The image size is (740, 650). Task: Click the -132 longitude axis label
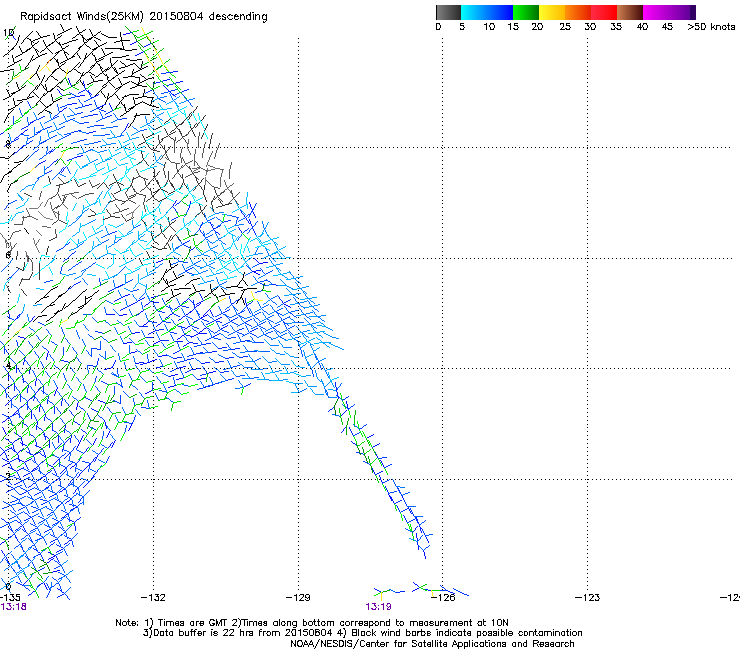(x=153, y=598)
